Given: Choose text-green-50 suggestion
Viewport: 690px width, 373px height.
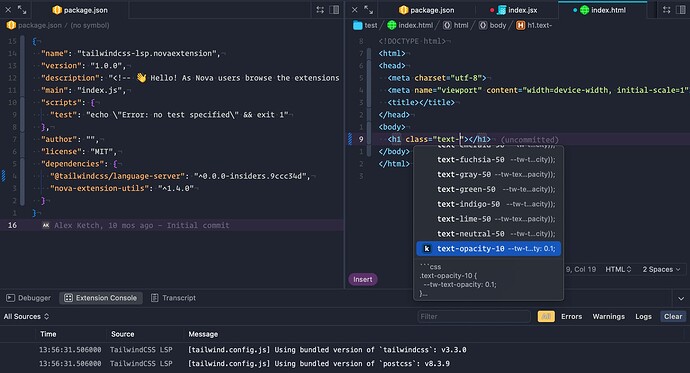Looking at the screenshot, I should pos(488,190).
